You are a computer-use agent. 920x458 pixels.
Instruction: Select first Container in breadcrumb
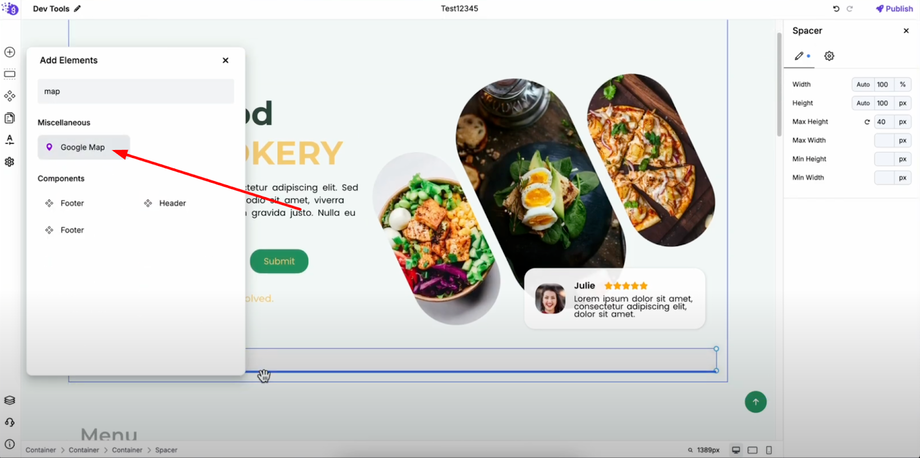click(x=40, y=450)
